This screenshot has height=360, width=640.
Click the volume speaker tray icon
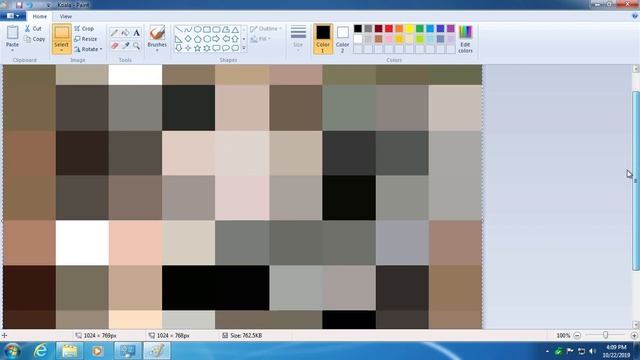coord(592,351)
